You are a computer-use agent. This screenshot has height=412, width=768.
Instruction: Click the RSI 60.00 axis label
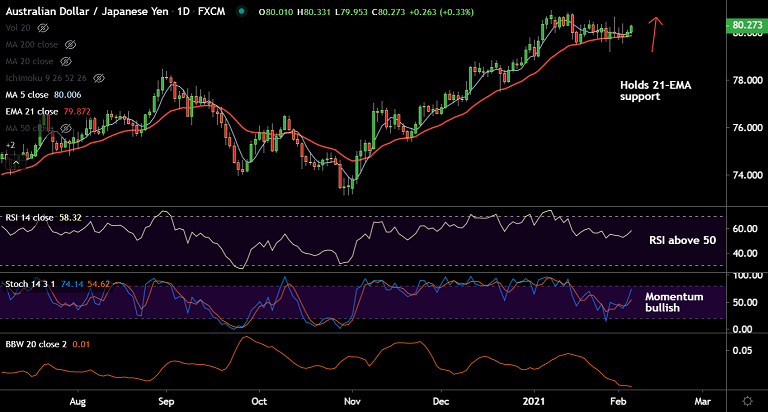click(745, 229)
